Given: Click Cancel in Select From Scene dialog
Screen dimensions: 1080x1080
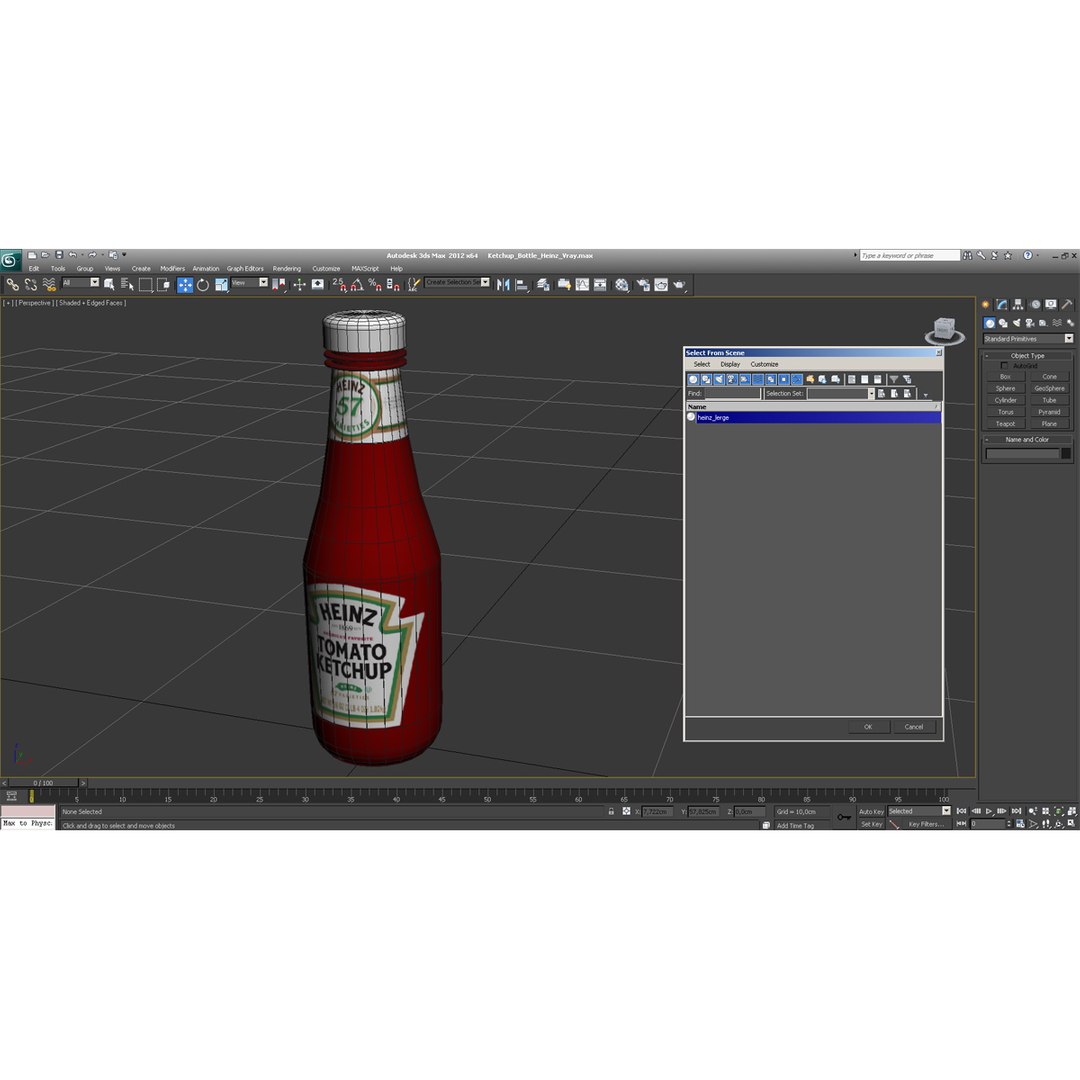Looking at the screenshot, I should (x=913, y=727).
